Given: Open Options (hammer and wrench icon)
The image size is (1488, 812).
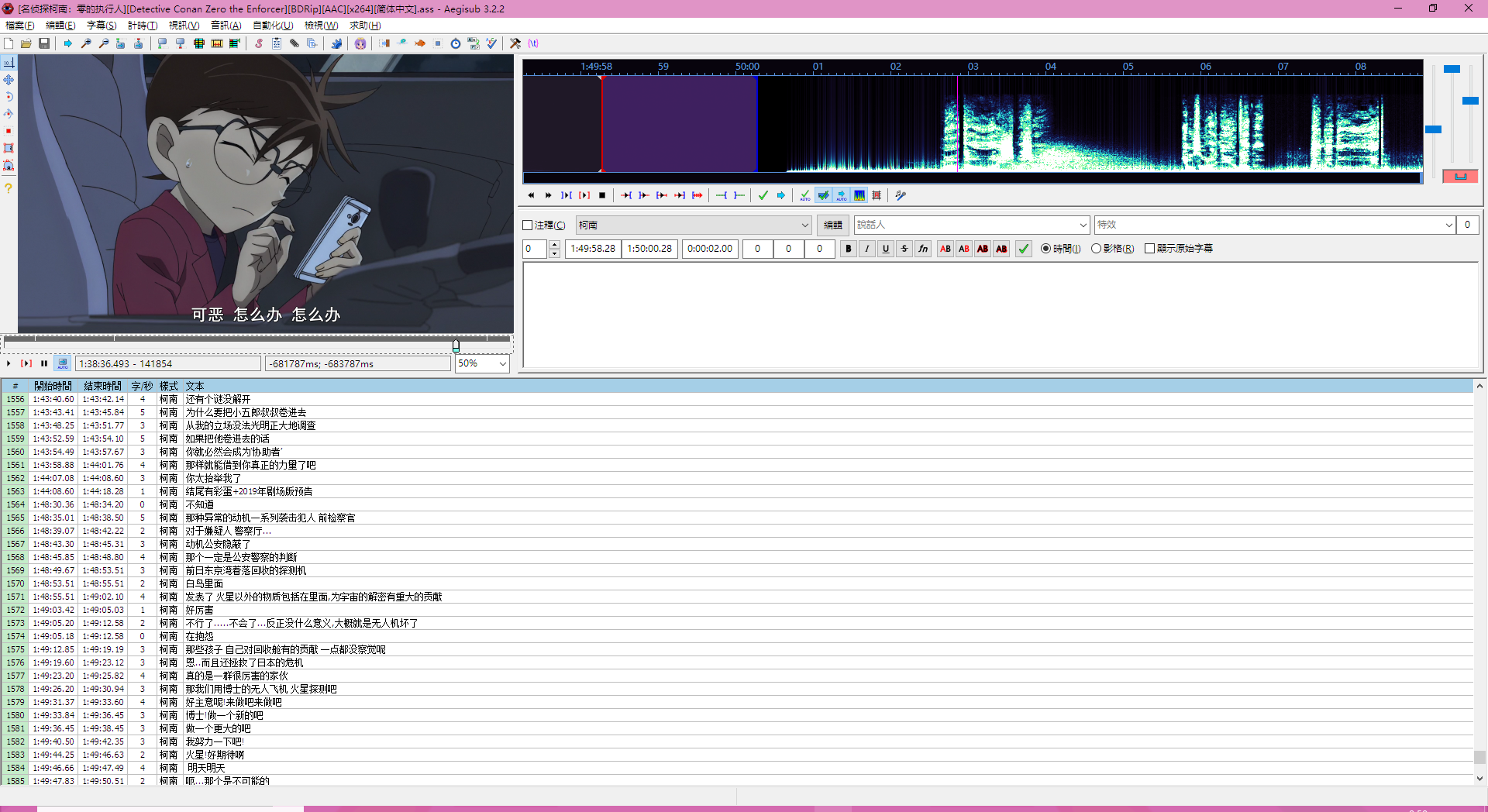Looking at the screenshot, I should pyautogui.click(x=515, y=43).
